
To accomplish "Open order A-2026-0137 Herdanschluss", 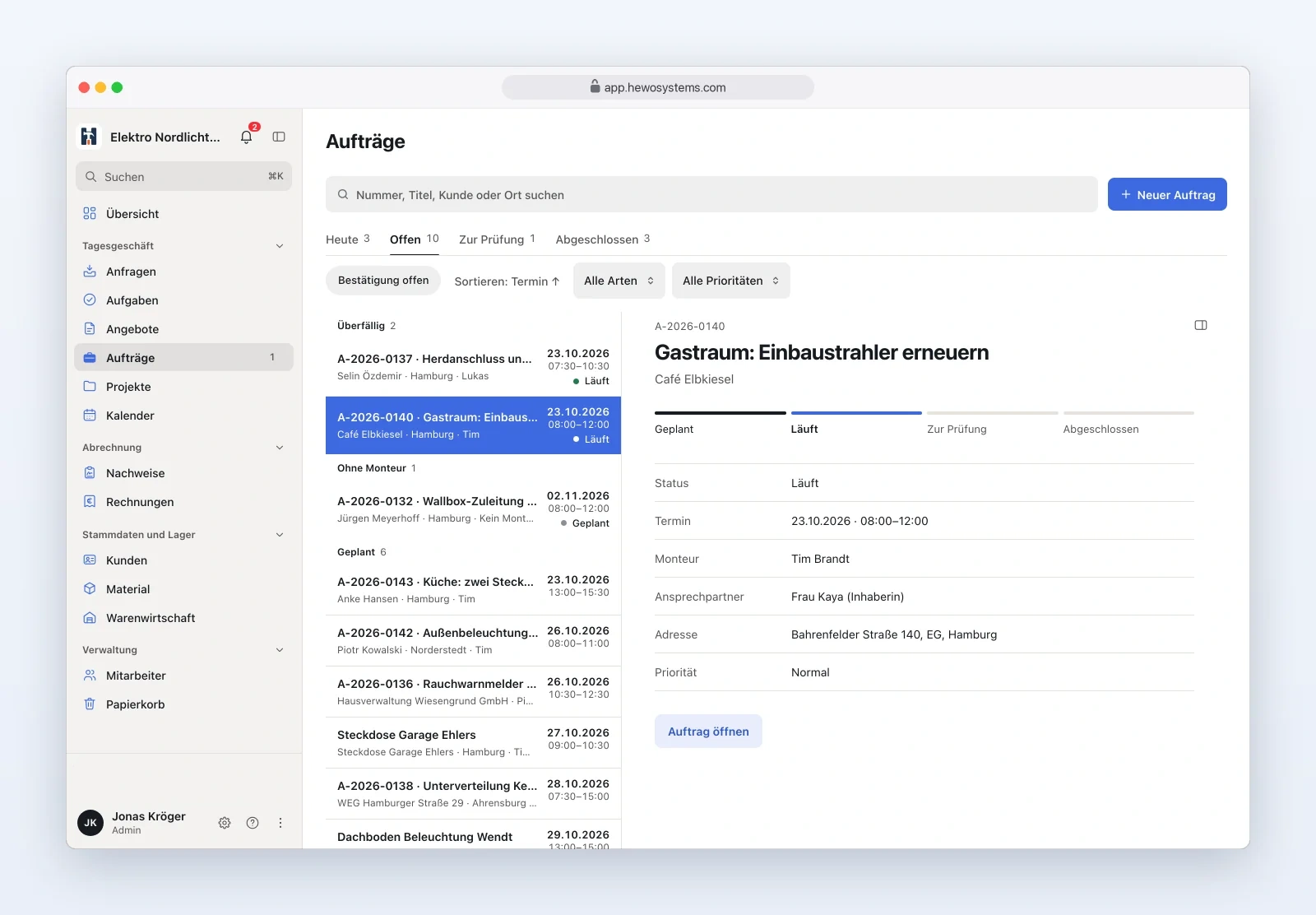I will tap(473, 367).
